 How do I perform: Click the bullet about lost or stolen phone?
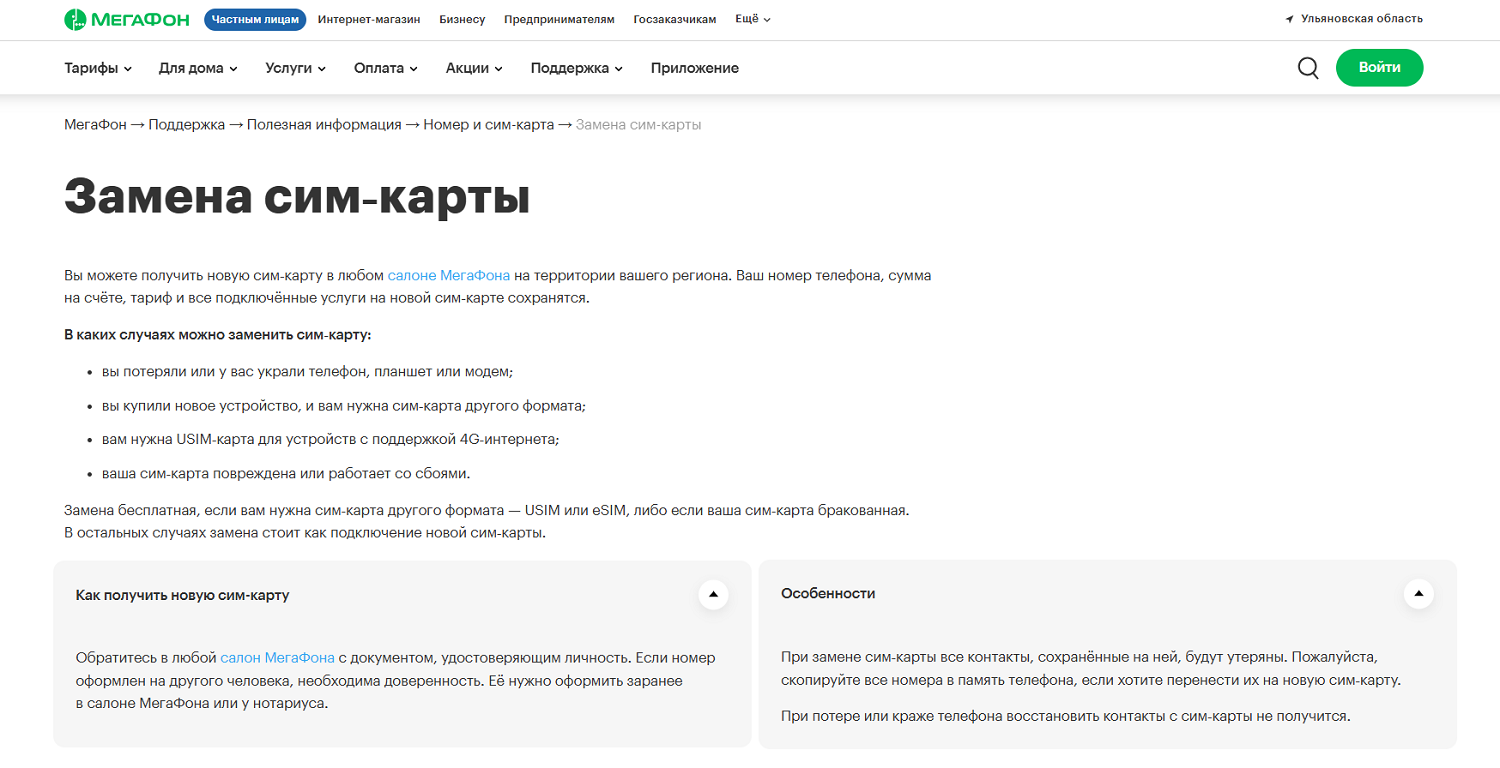tap(307, 372)
